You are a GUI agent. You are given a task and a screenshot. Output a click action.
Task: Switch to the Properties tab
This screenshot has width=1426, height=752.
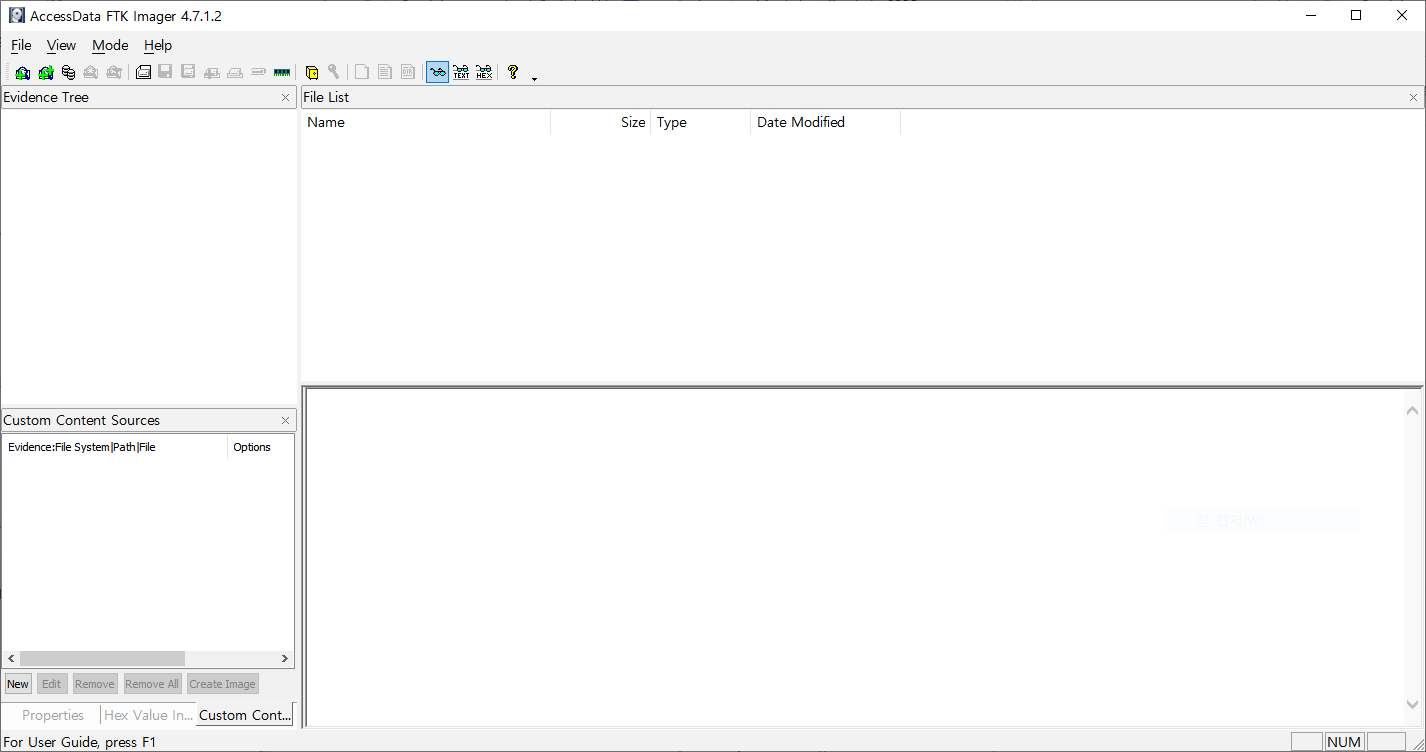(x=53, y=715)
